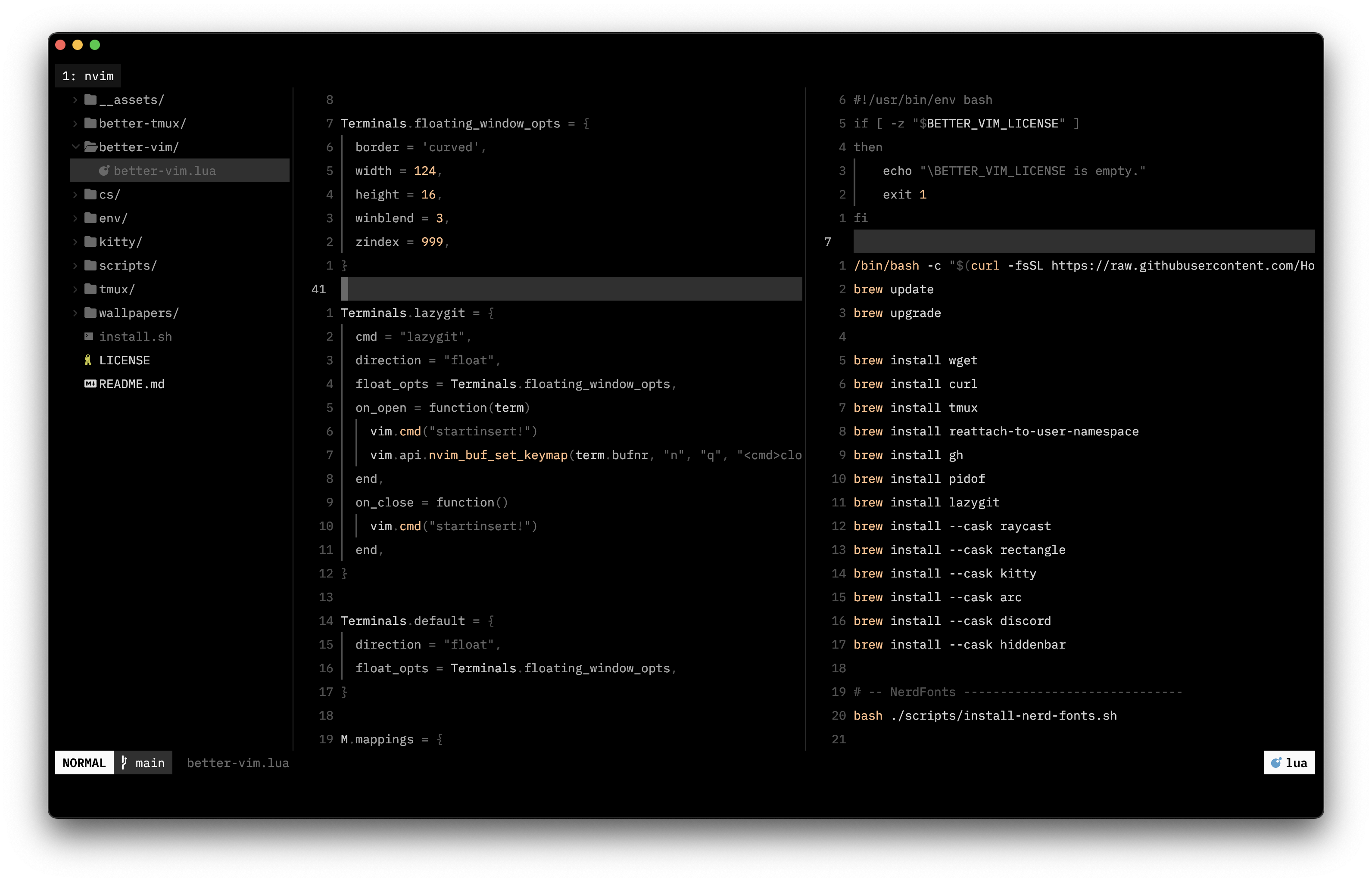Select the scripts/ folder name

[128, 265]
